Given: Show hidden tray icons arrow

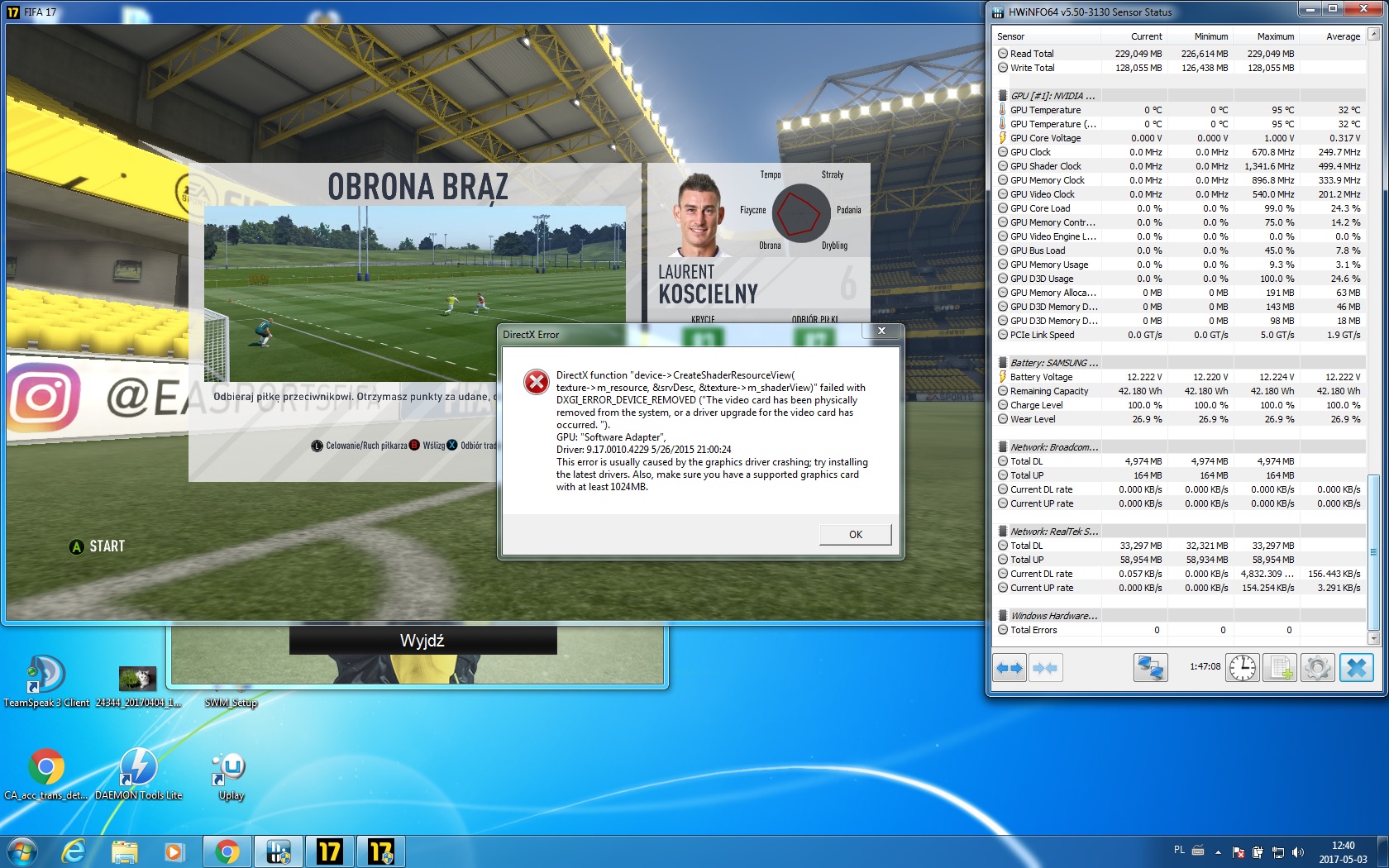Looking at the screenshot, I should (x=1218, y=852).
